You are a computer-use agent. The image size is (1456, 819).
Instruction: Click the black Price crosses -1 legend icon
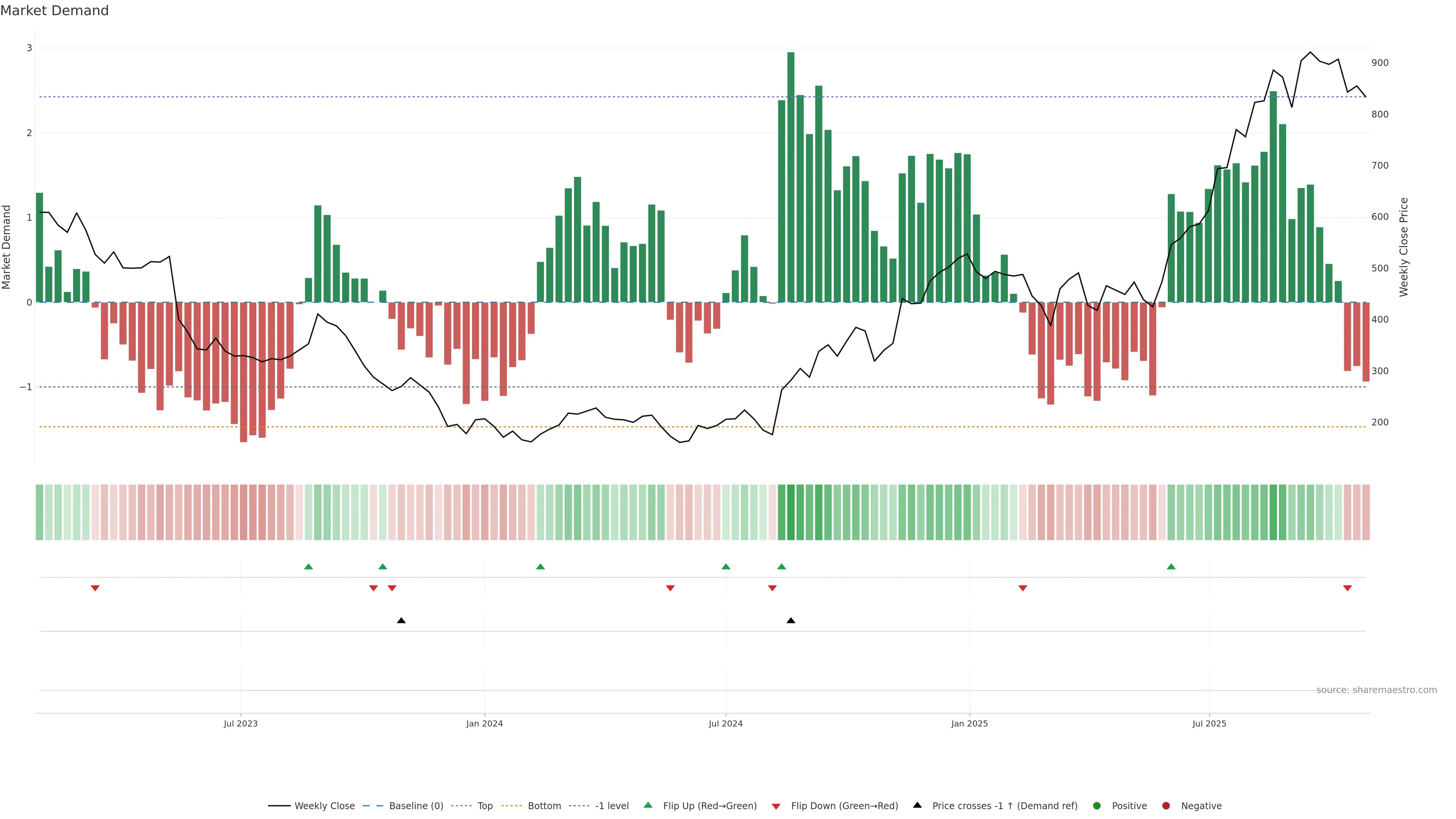(917, 805)
